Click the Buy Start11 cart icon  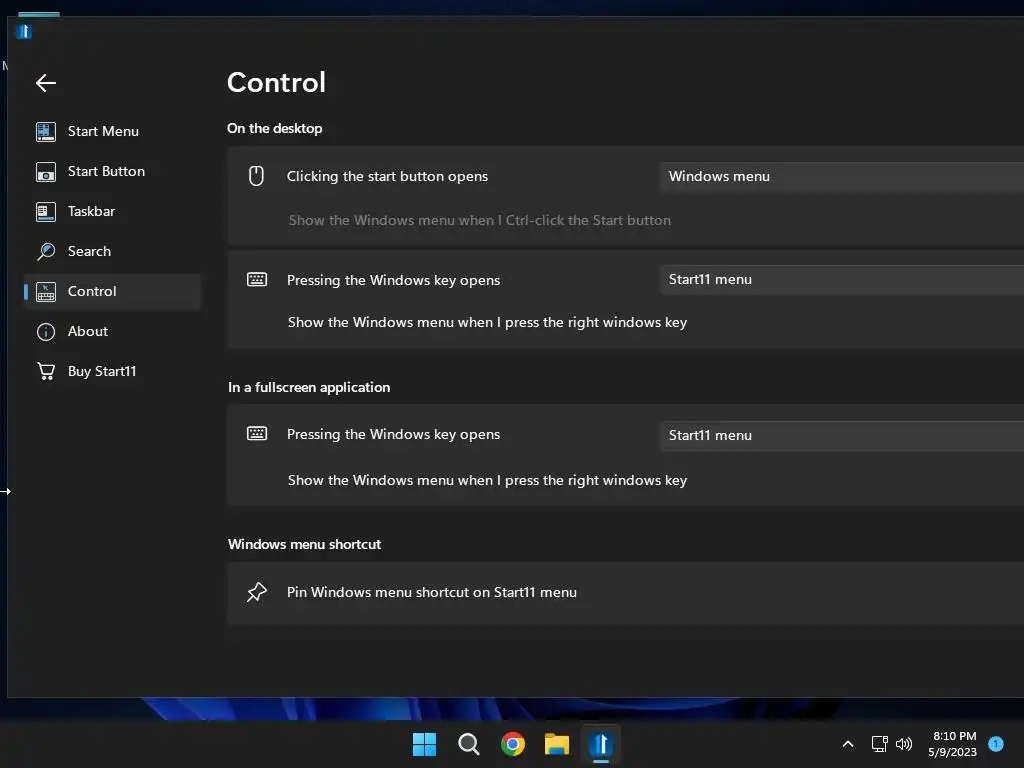(x=46, y=372)
